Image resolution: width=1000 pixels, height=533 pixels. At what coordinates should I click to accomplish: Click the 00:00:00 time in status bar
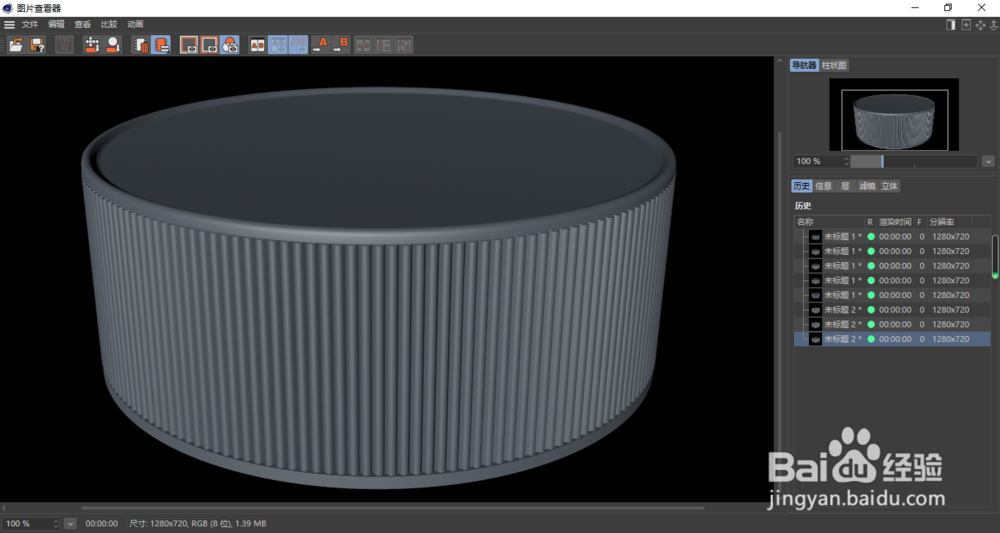point(102,523)
